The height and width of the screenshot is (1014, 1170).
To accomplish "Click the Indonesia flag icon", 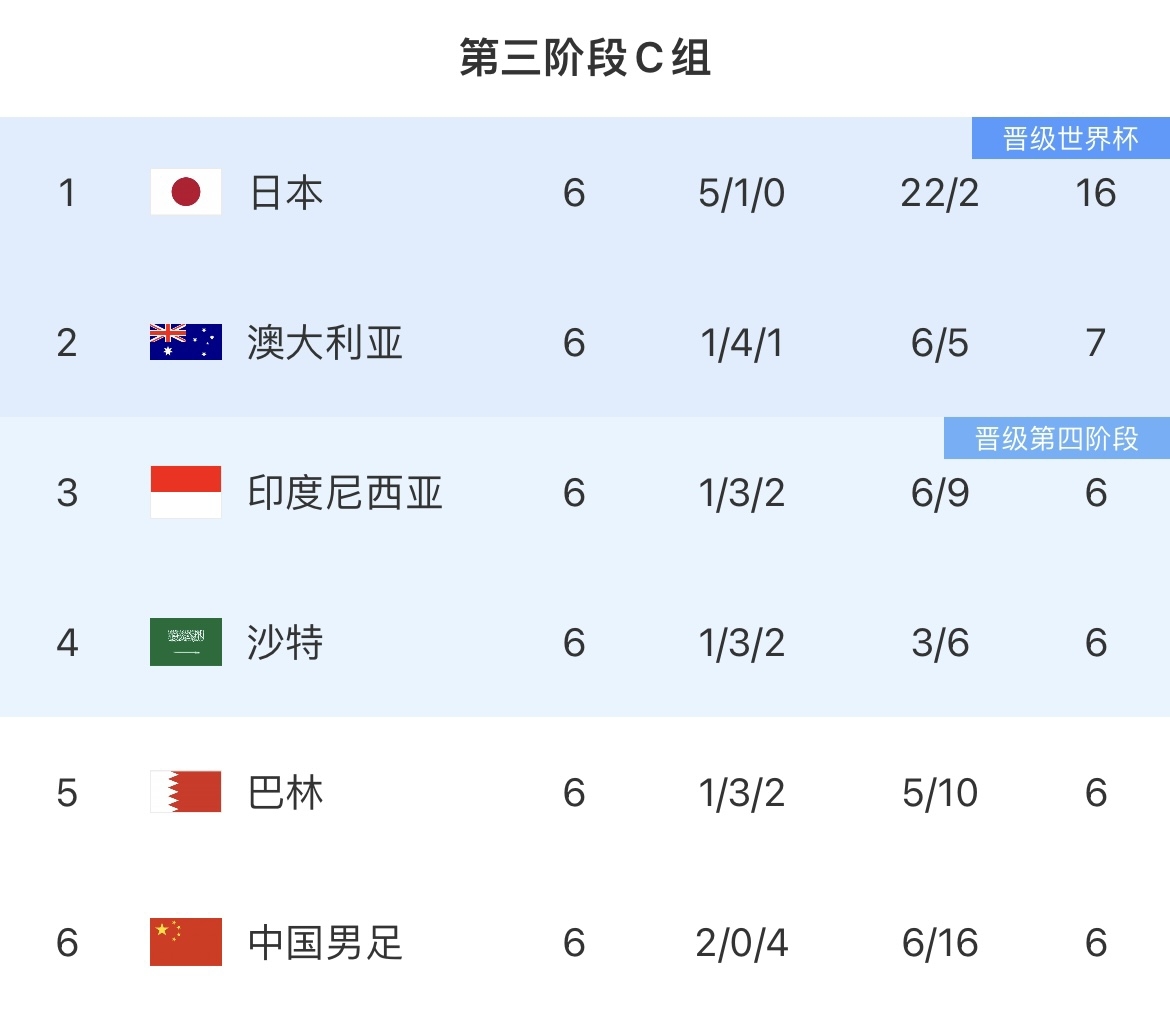I will (186, 492).
